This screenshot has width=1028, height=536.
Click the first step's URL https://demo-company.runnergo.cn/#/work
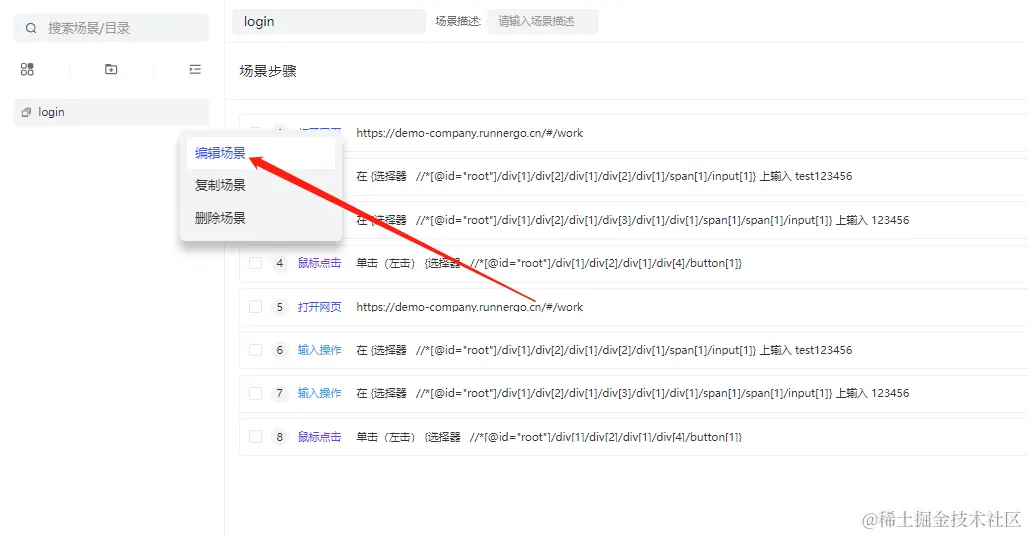tap(469, 133)
